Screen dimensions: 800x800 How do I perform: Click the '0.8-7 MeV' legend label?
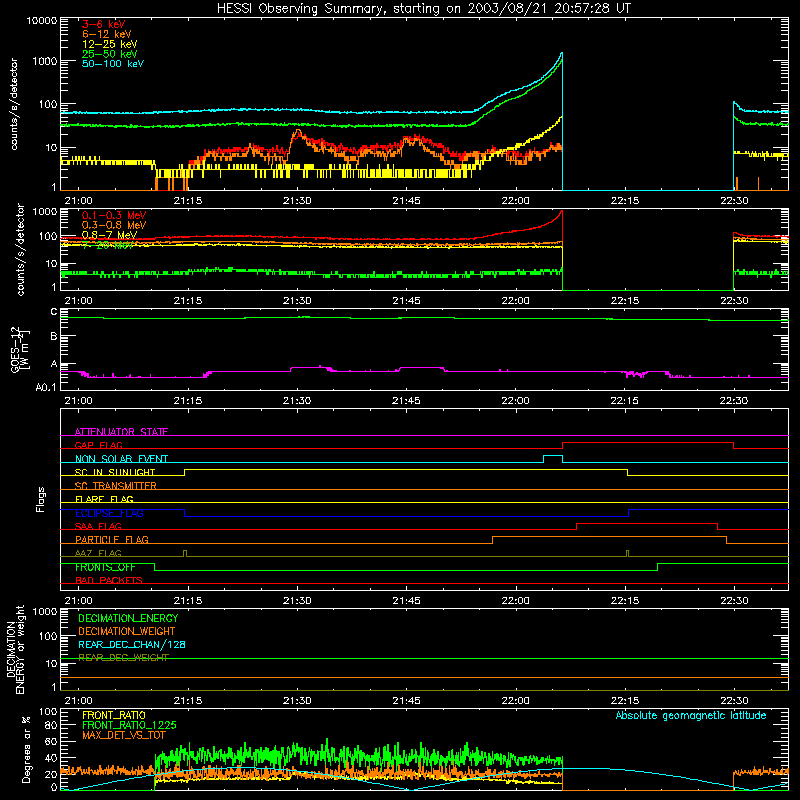coord(110,235)
